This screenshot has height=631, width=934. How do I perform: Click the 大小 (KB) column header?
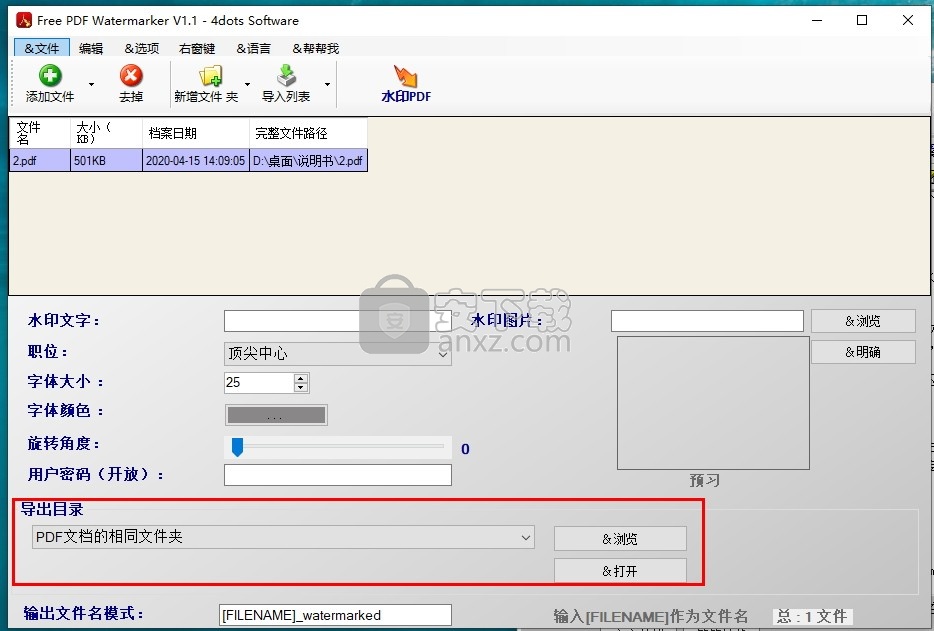point(106,133)
